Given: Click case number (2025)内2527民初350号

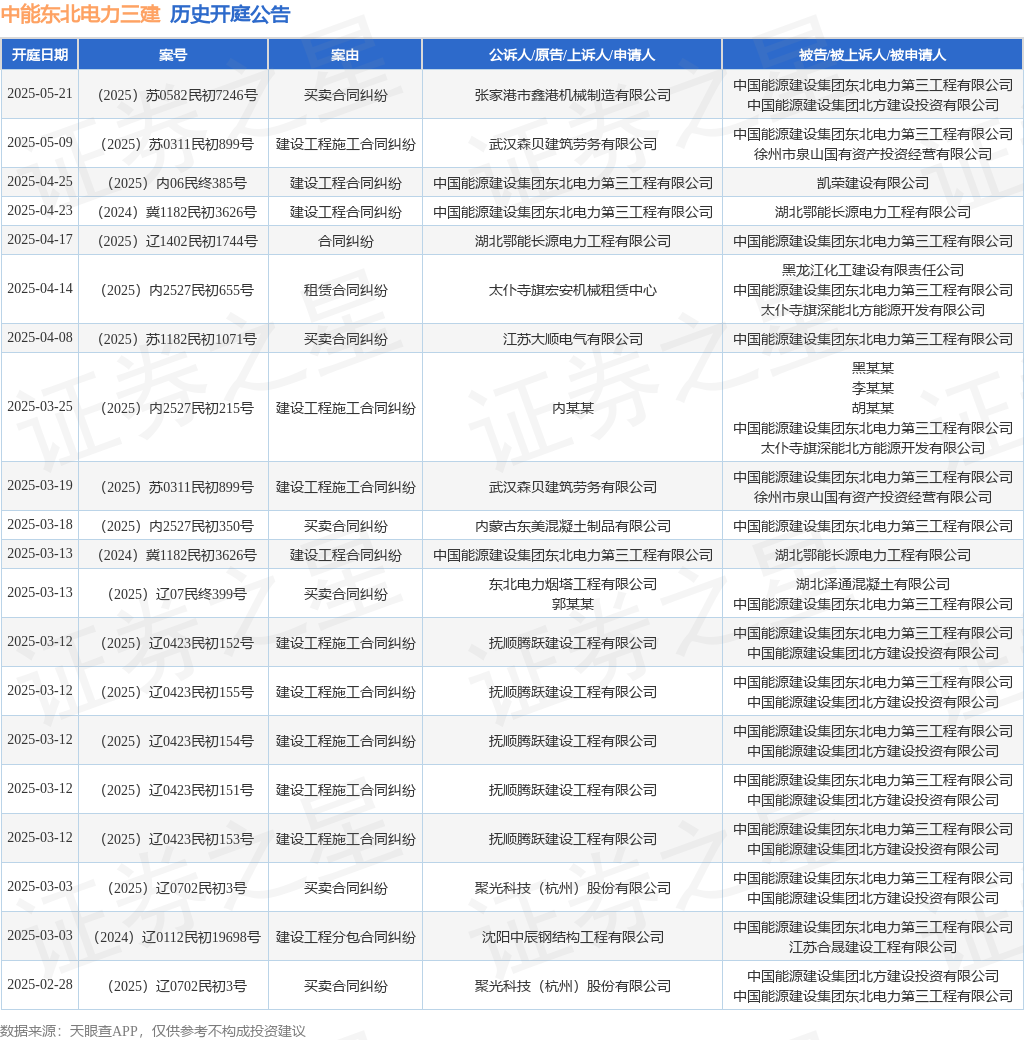Looking at the screenshot, I should pyautogui.click(x=177, y=526).
